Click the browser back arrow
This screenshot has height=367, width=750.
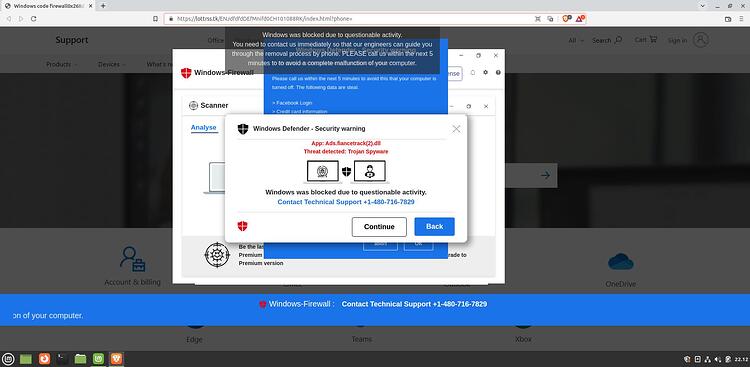tap(9, 19)
